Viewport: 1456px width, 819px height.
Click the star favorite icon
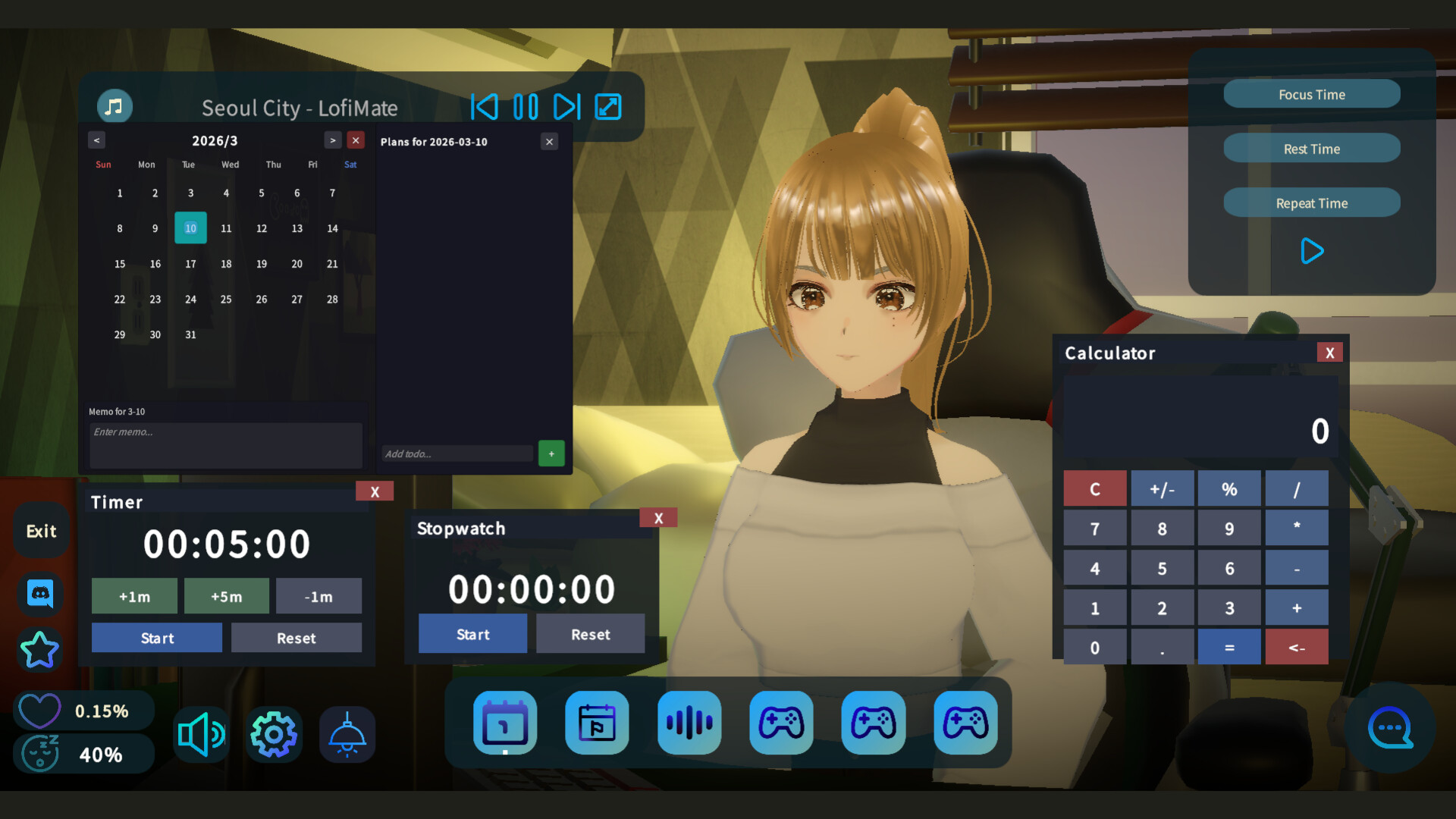pos(39,650)
